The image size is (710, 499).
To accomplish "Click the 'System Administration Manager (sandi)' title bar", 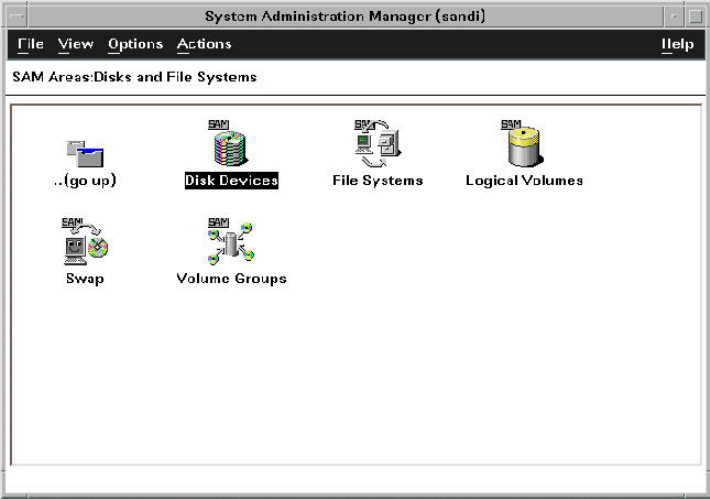I will 345,16.
